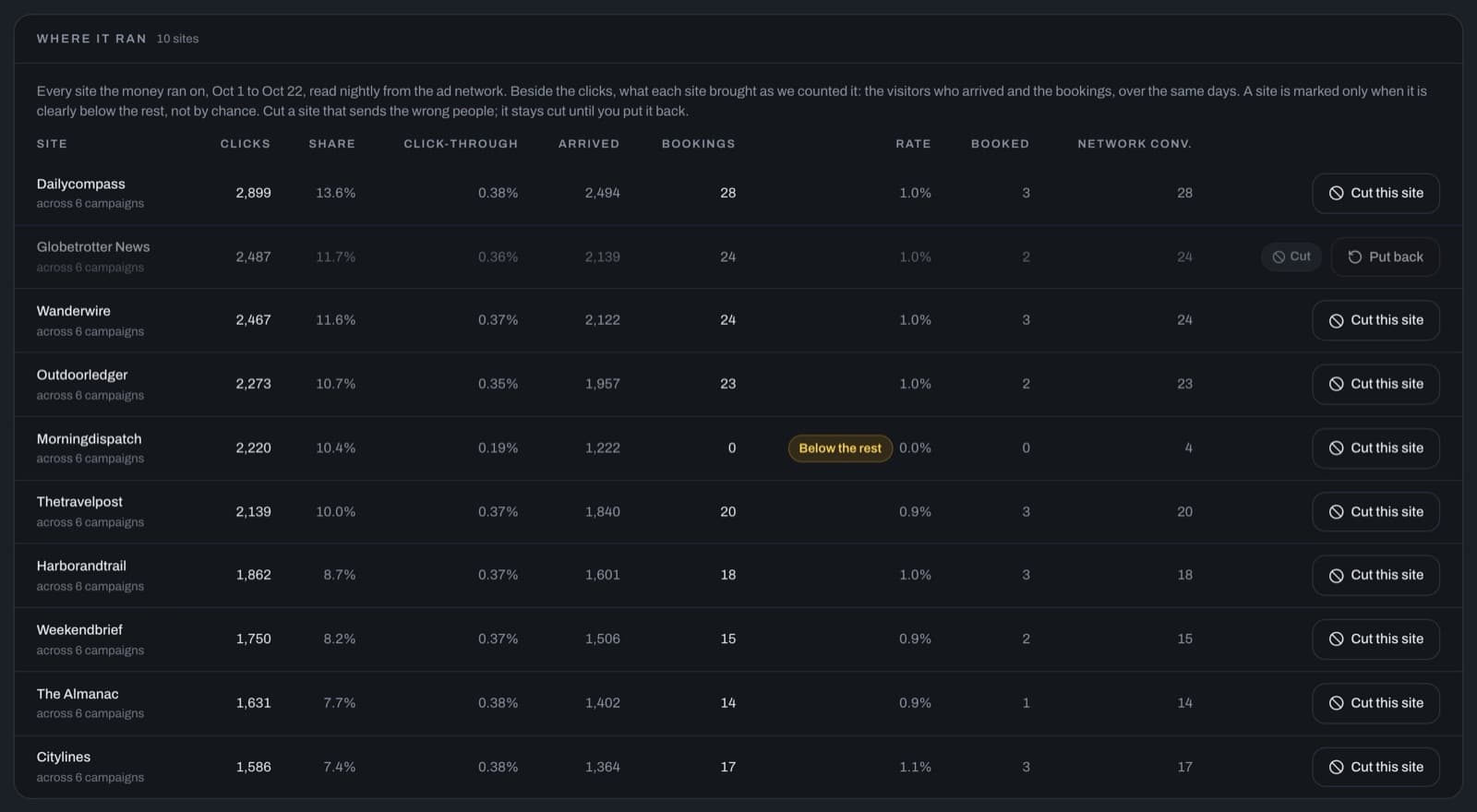The width and height of the screenshot is (1477, 812).
Task: Click the BOOKED column header
Action: tap(1000, 144)
